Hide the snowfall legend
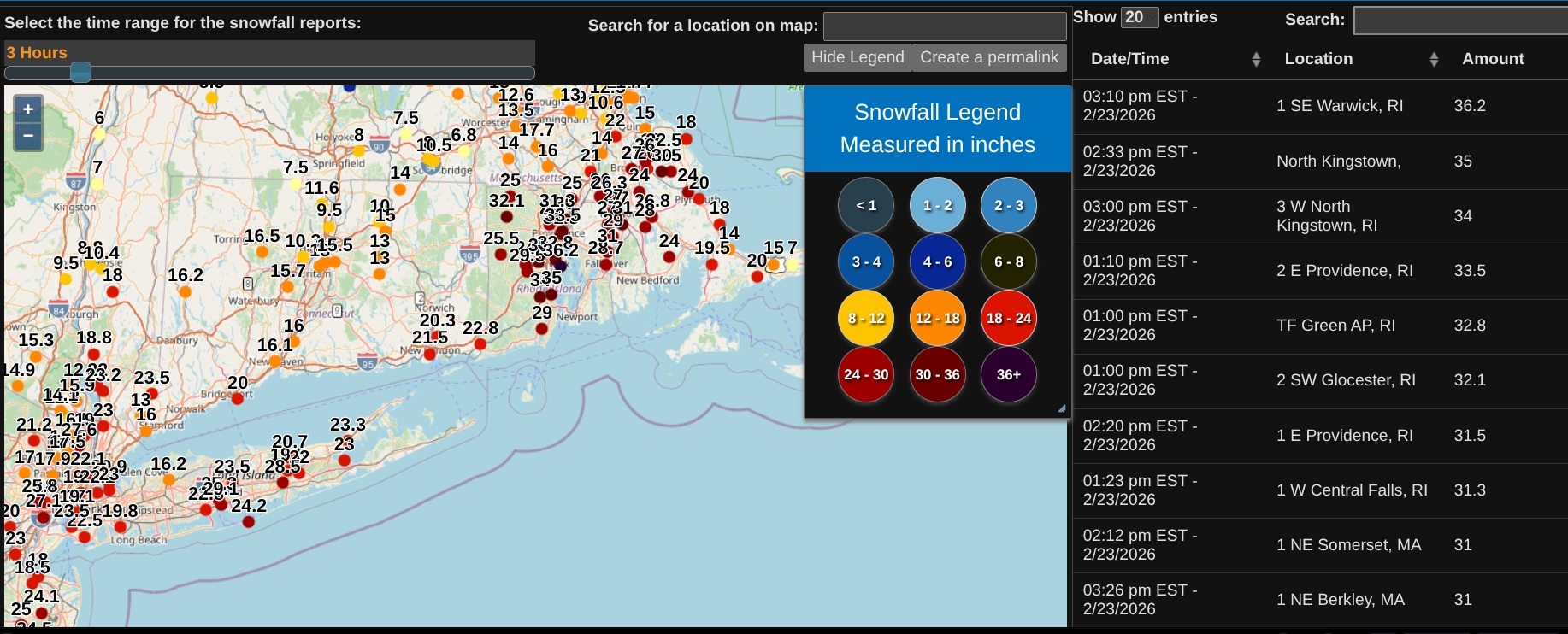This screenshot has width=1568, height=634. [858, 57]
